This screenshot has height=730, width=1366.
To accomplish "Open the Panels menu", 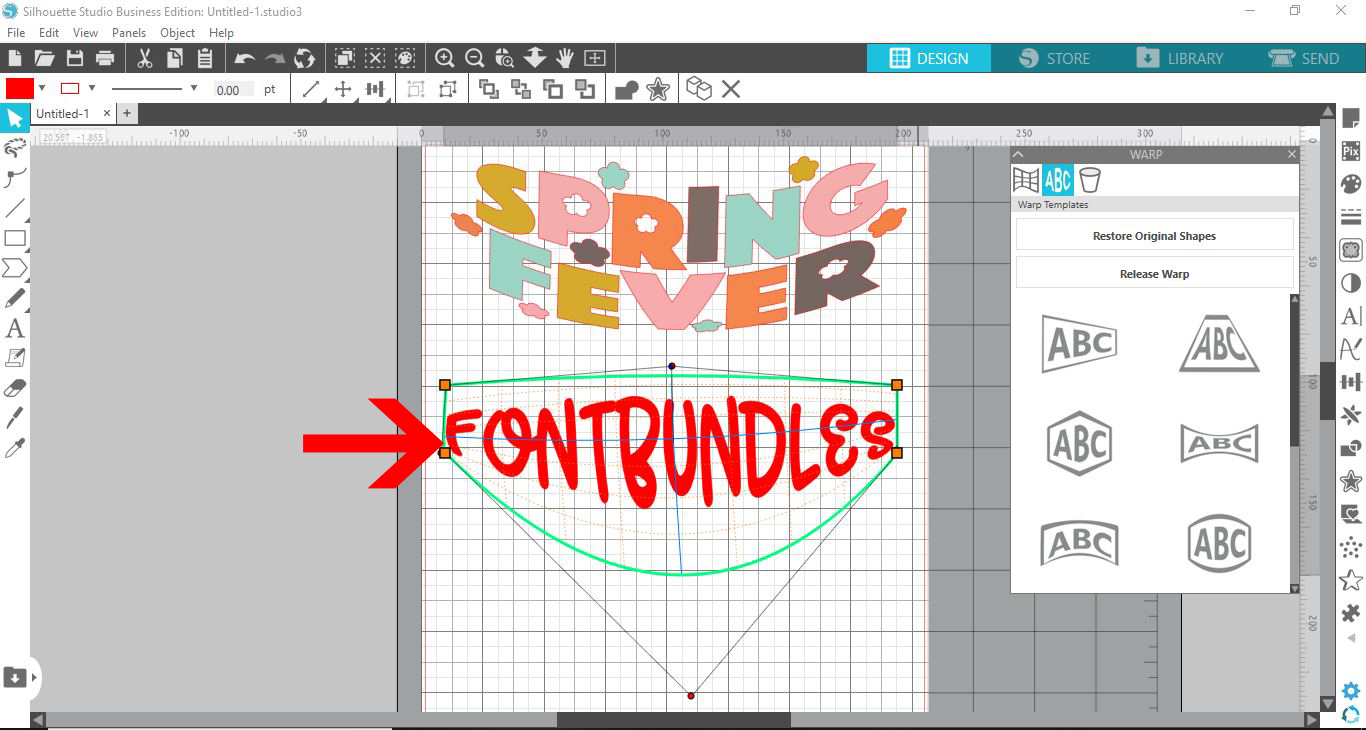I will point(129,33).
